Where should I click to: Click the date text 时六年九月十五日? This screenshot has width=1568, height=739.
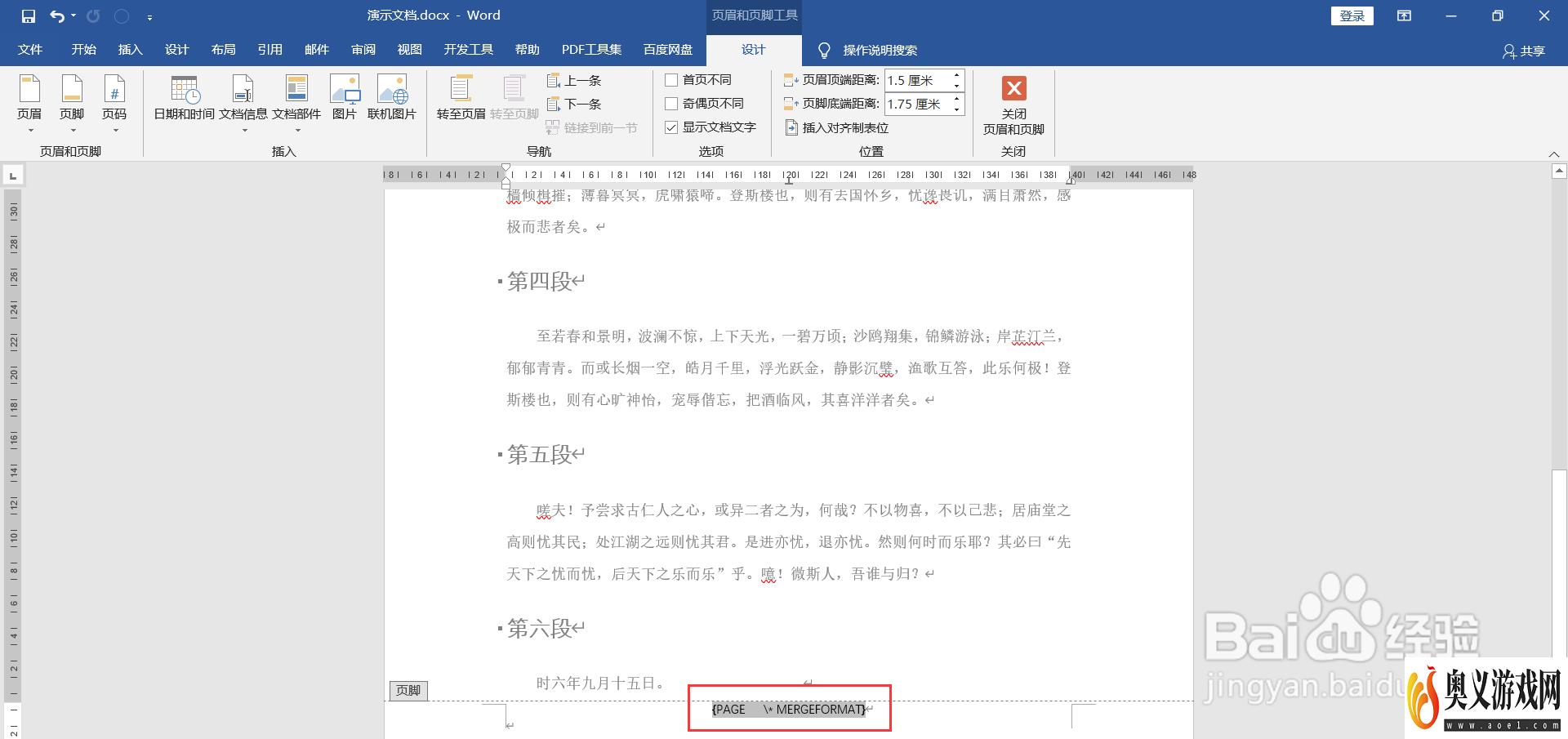600,683
